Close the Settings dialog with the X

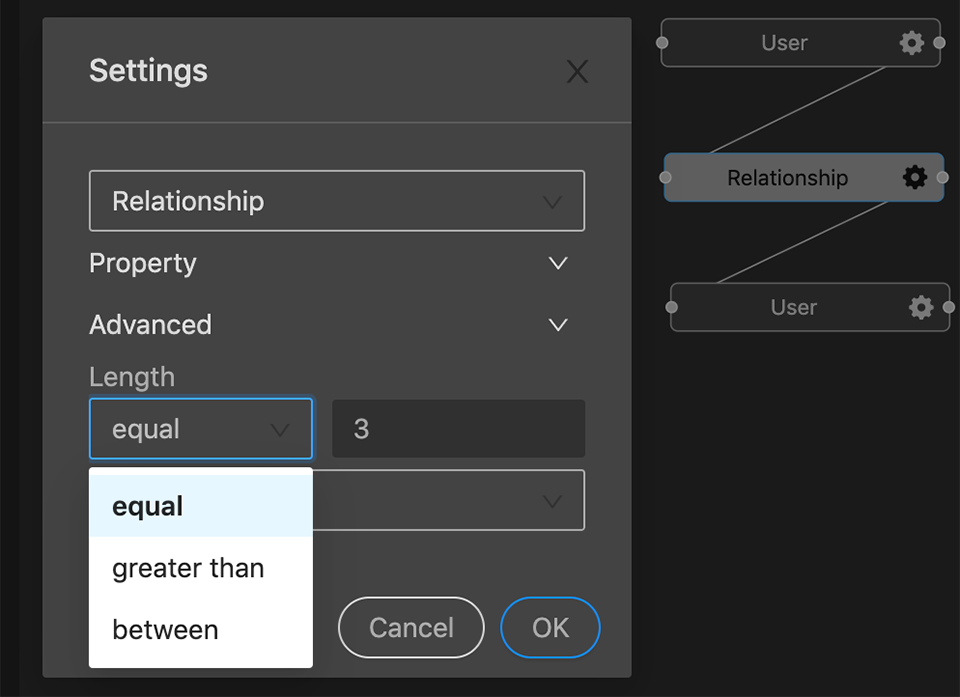577,71
